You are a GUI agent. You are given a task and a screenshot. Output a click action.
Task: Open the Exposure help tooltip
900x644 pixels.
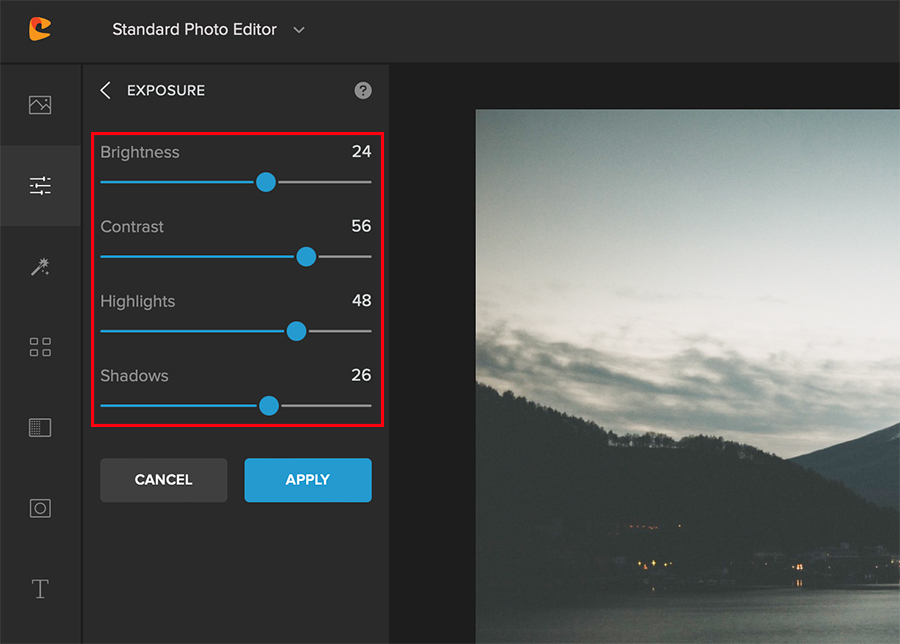tap(363, 90)
